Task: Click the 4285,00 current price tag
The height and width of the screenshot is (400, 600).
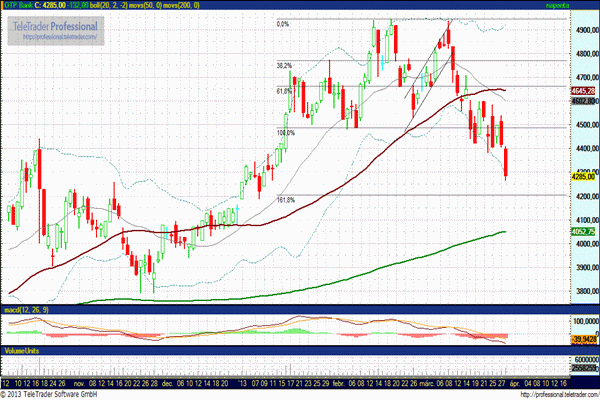Action: coord(583,176)
